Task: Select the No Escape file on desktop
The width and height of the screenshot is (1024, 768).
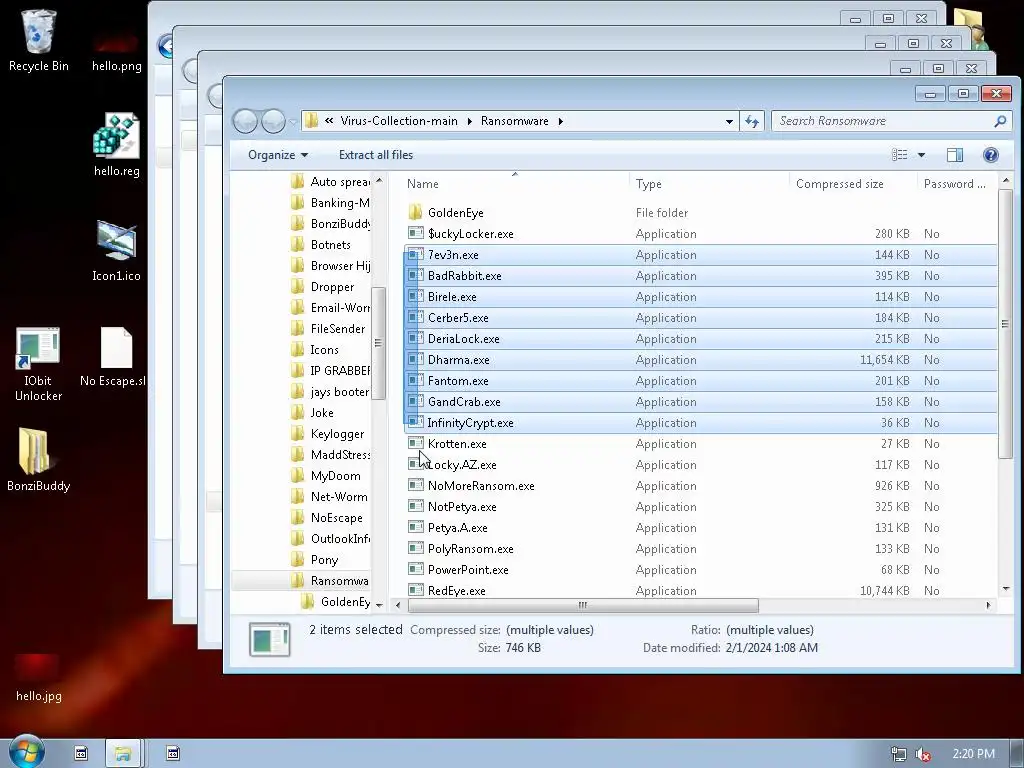Action: click(114, 357)
